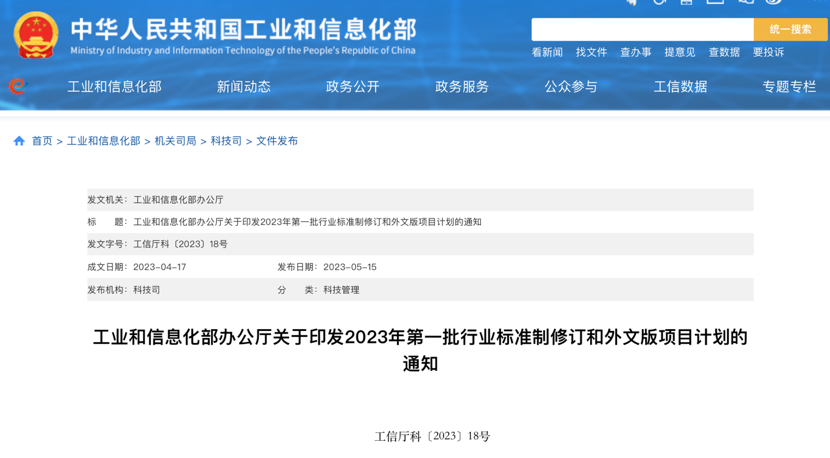
Task: Go to 公众参与 navigation item
Action: [x=571, y=87]
